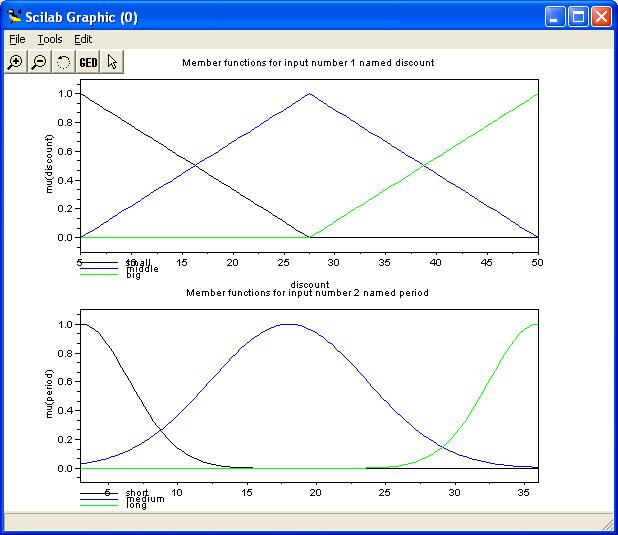Activate the arrow pointer pick tool
This screenshot has height=535, width=618.
click(x=112, y=62)
